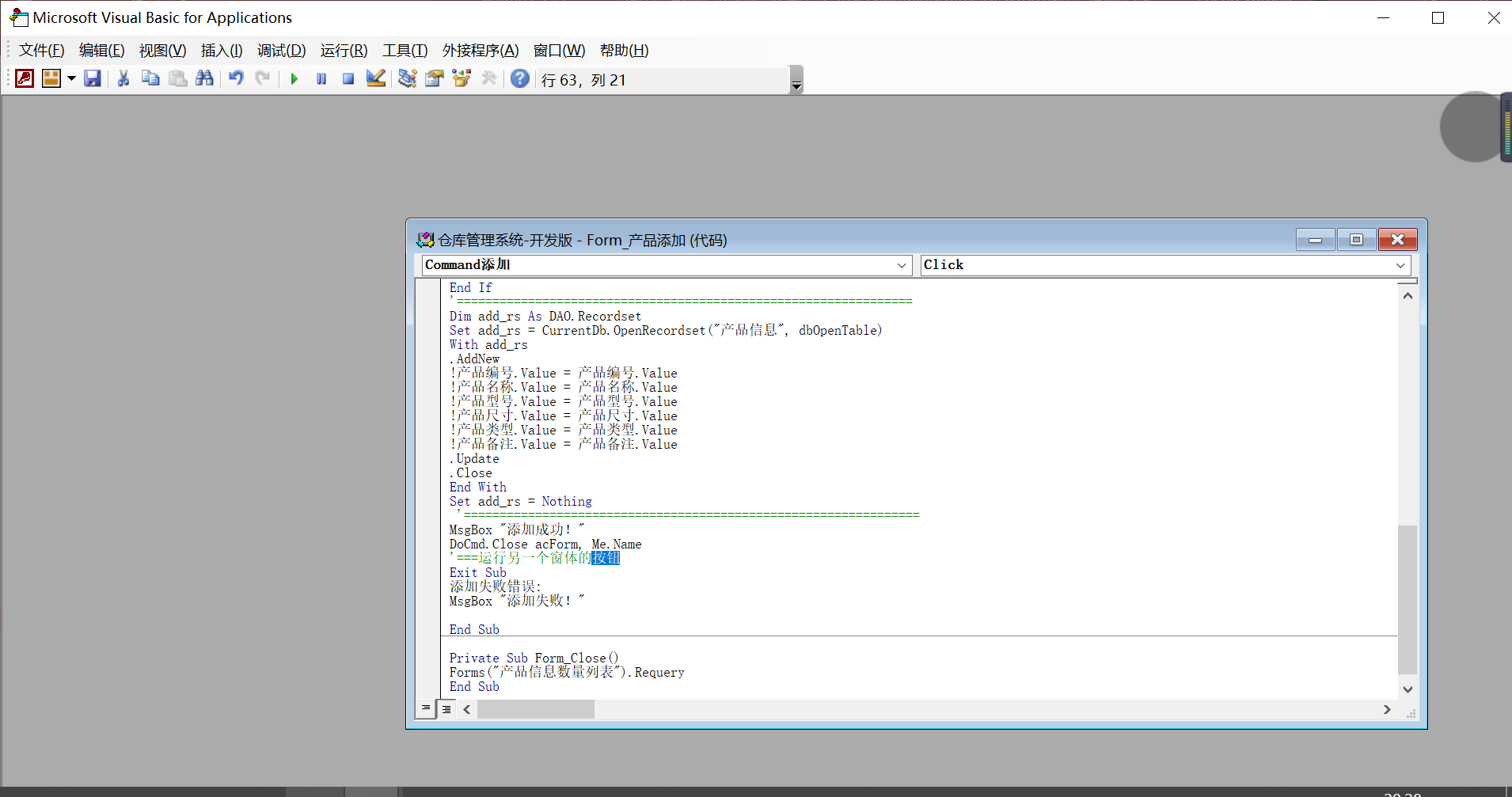The image size is (1512, 797).
Task: Expand the Command添加 object dropdown
Action: [x=902, y=265]
